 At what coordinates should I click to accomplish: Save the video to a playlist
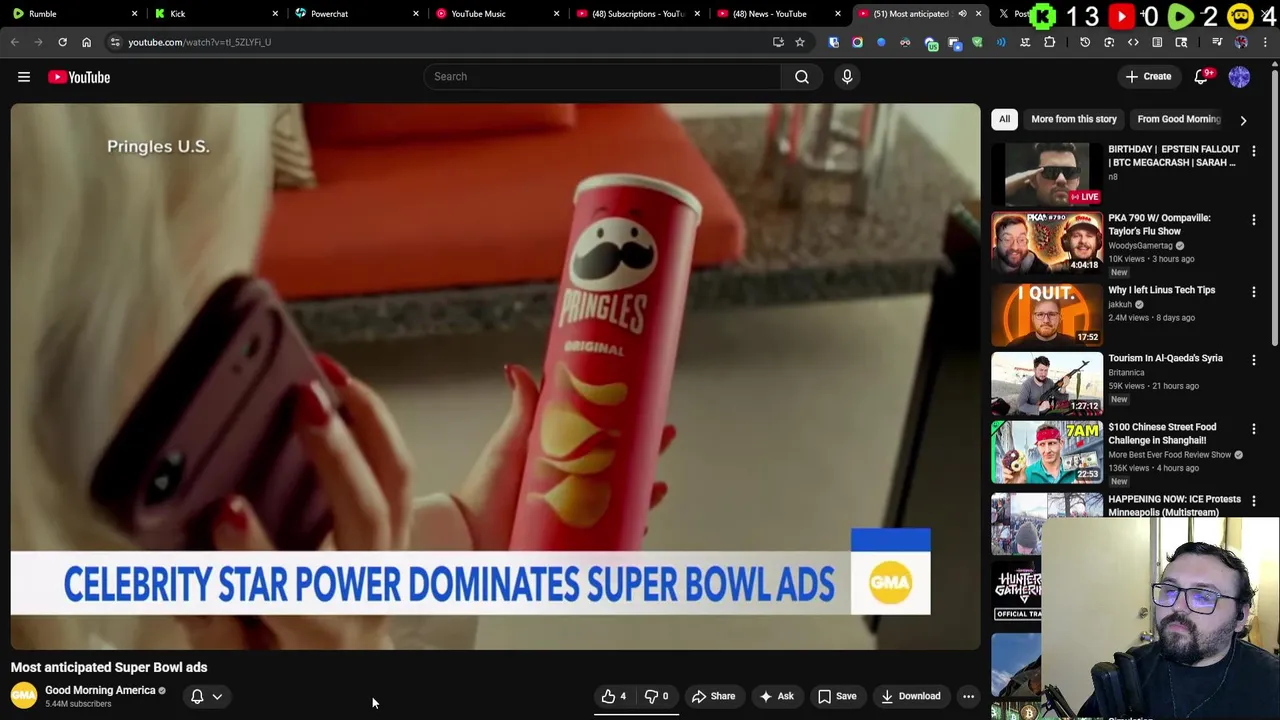click(837, 697)
